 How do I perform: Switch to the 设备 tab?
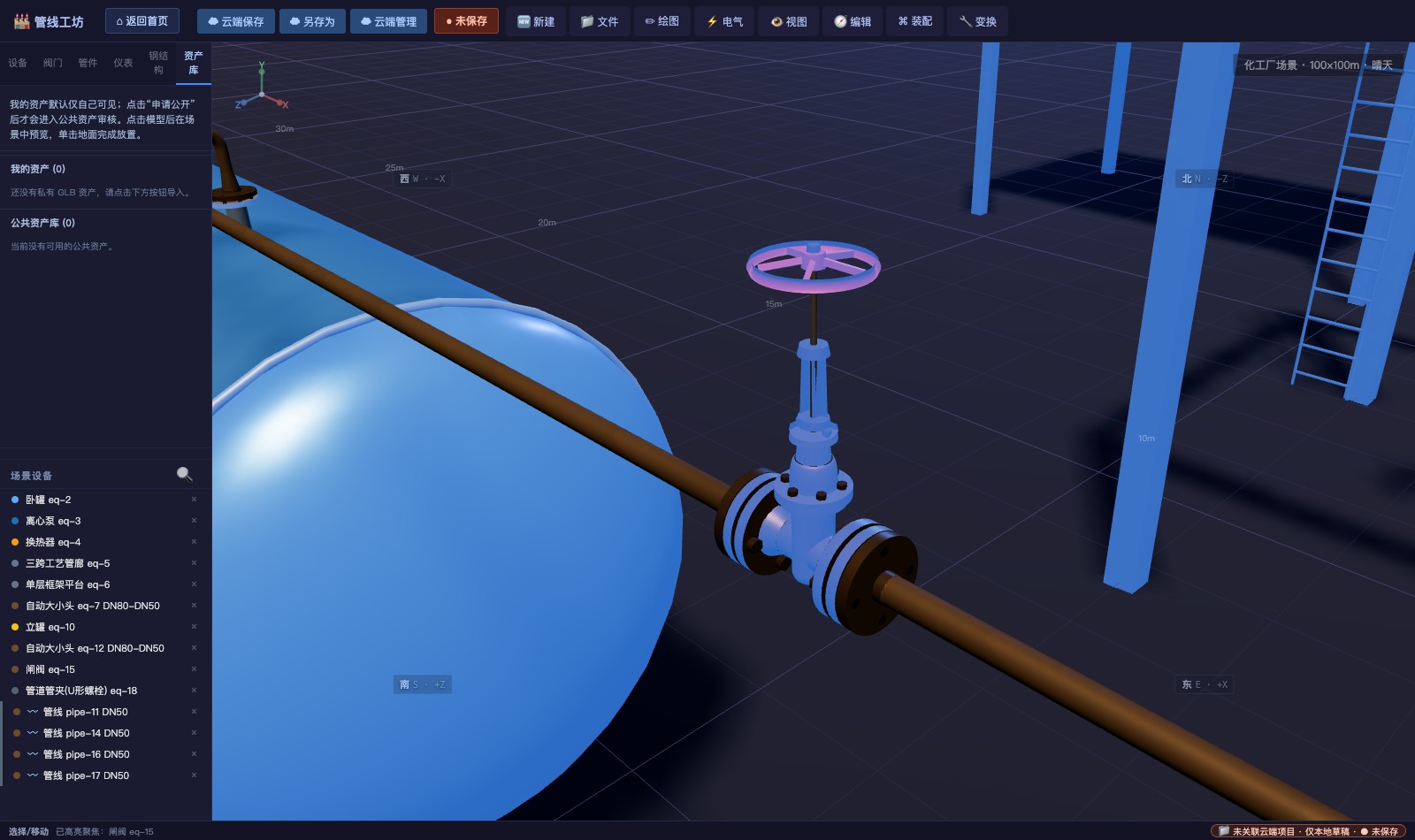(18, 63)
